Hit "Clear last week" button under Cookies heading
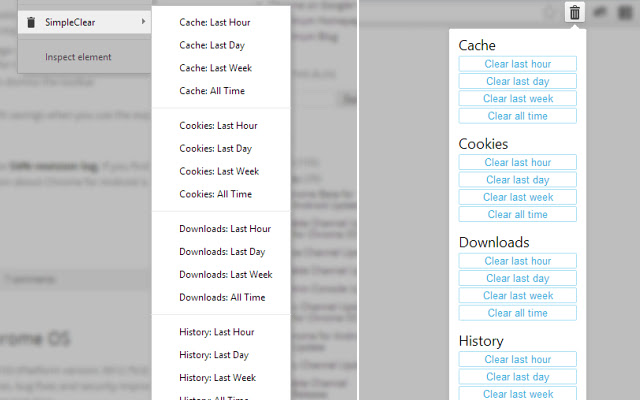Screen dimensions: 640x400 click(x=518, y=197)
